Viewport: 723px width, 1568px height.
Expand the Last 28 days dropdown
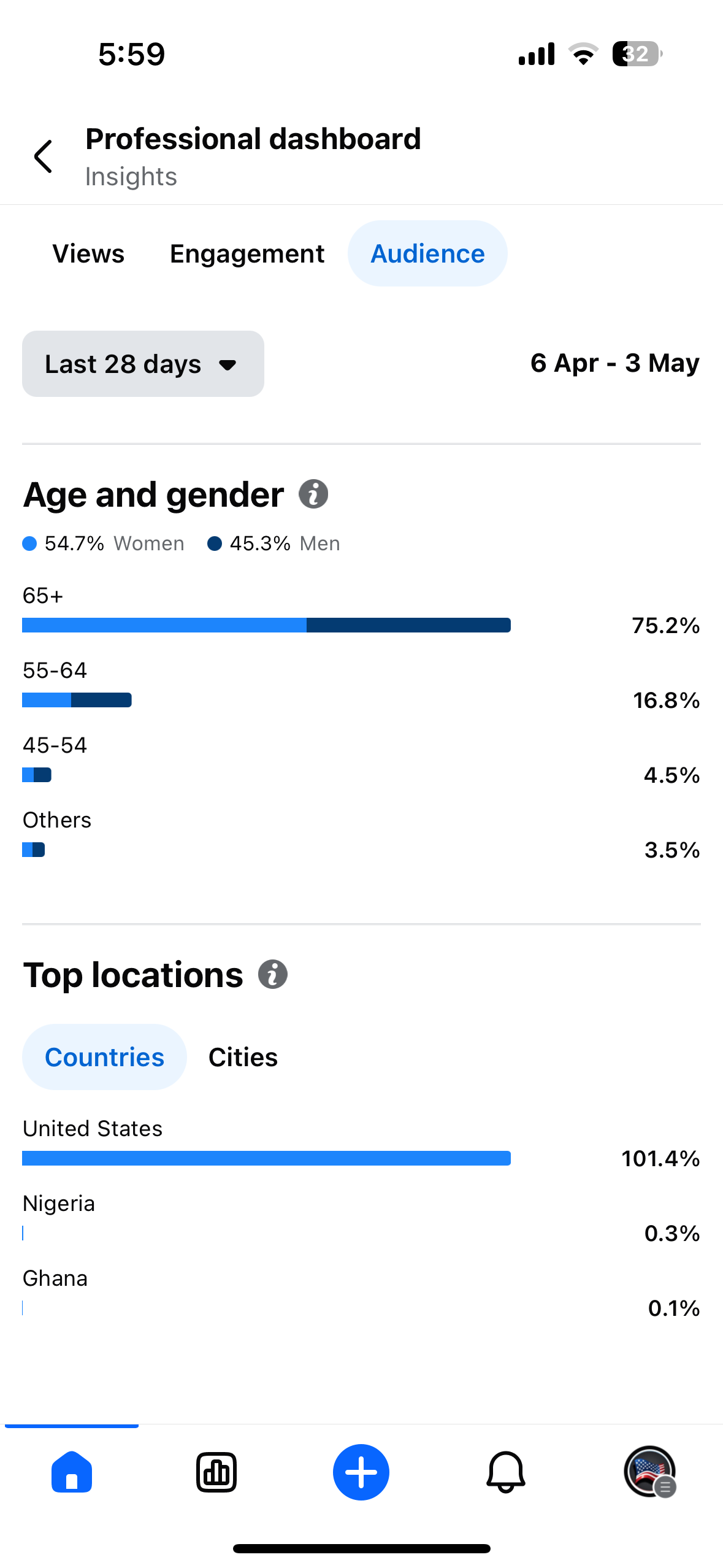pyautogui.click(x=143, y=364)
